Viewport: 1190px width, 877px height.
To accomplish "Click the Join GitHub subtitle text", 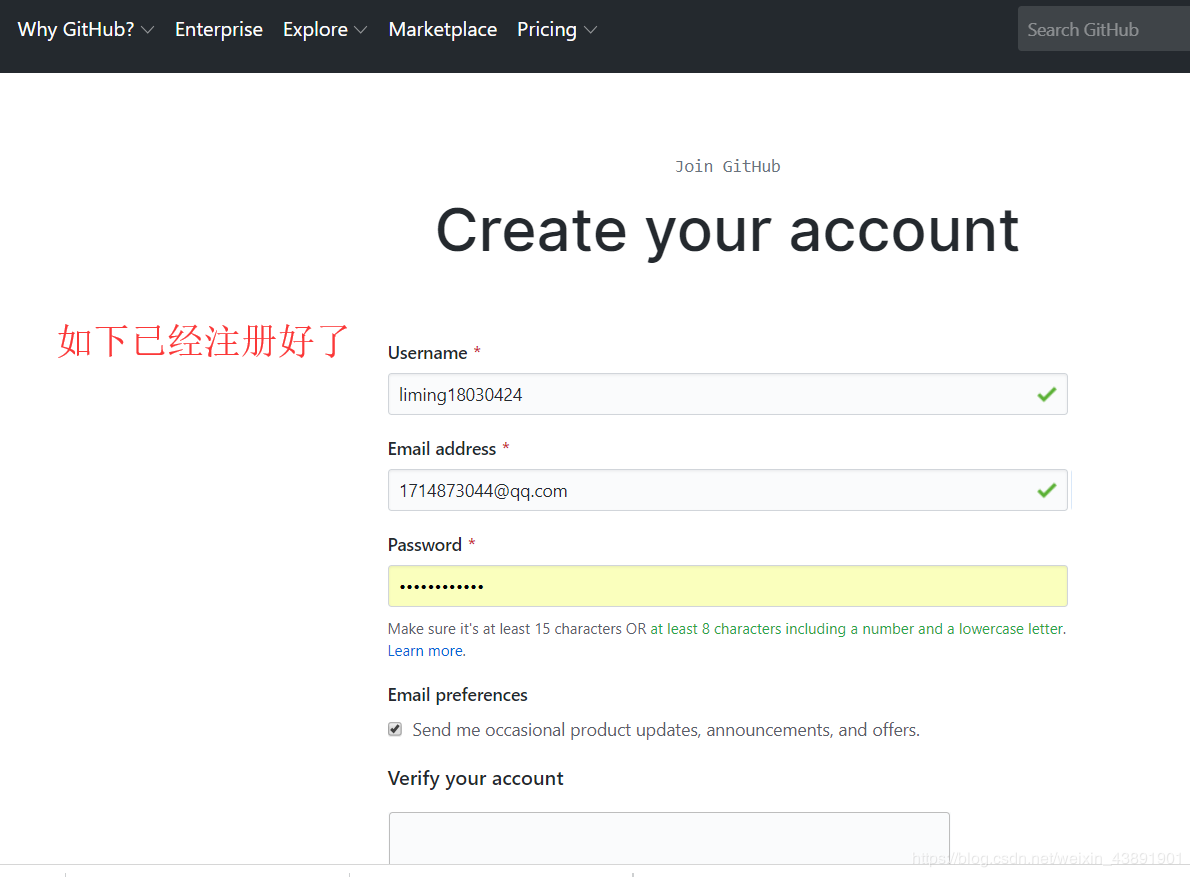I will pyautogui.click(x=727, y=167).
